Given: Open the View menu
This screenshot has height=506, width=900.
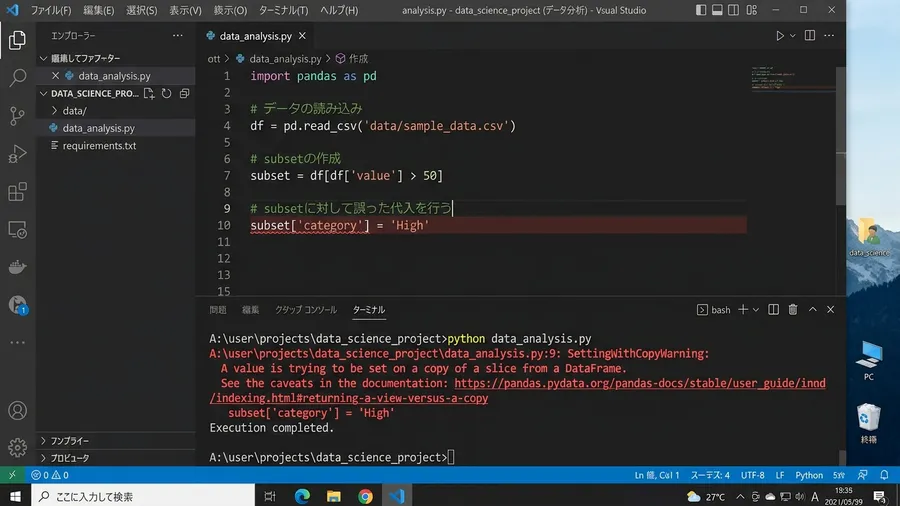Looking at the screenshot, I should pos(185,10).
